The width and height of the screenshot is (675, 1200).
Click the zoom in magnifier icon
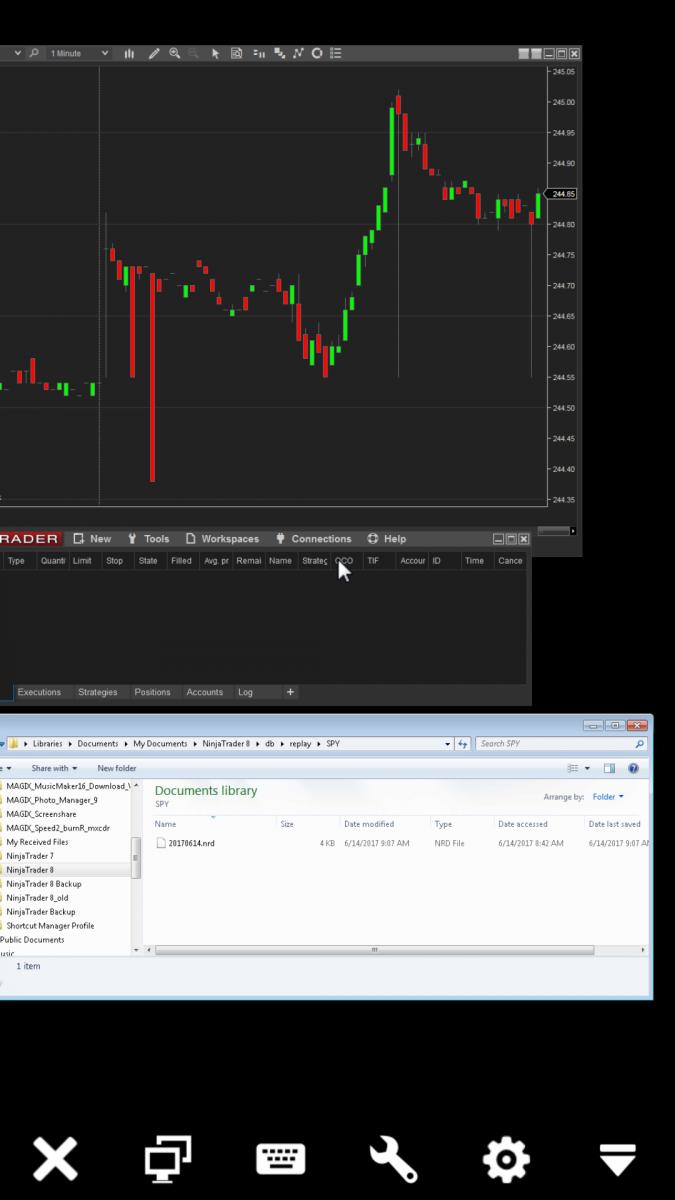tap(175, 53)
